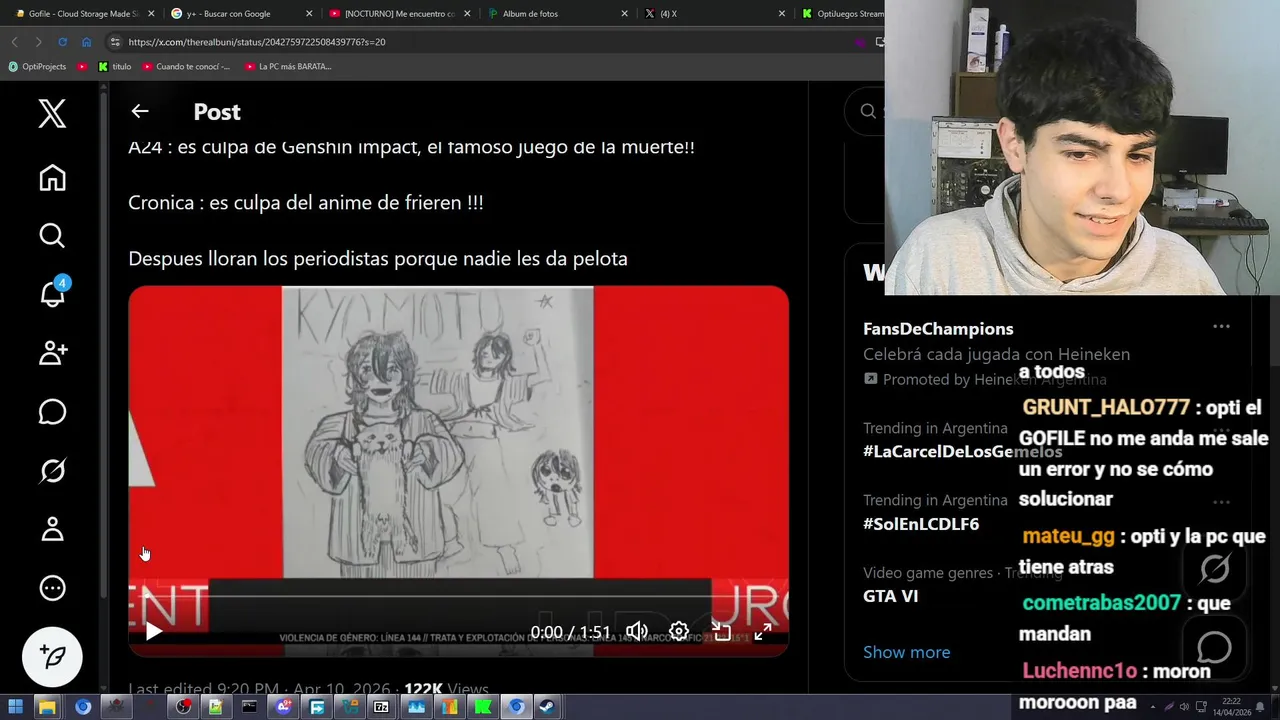This screenshot has height=720, width=1280.
Task: Open Grok from the left sidebar
Action: [x=52, y=470]
